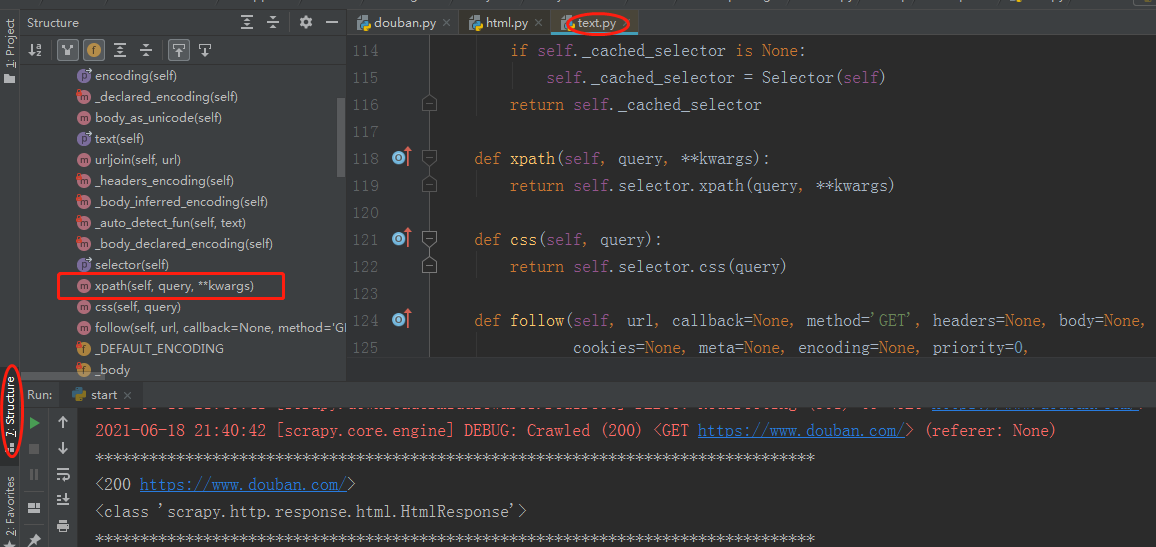Select _body_inferred_encoding(self) item

click(172, 201)
